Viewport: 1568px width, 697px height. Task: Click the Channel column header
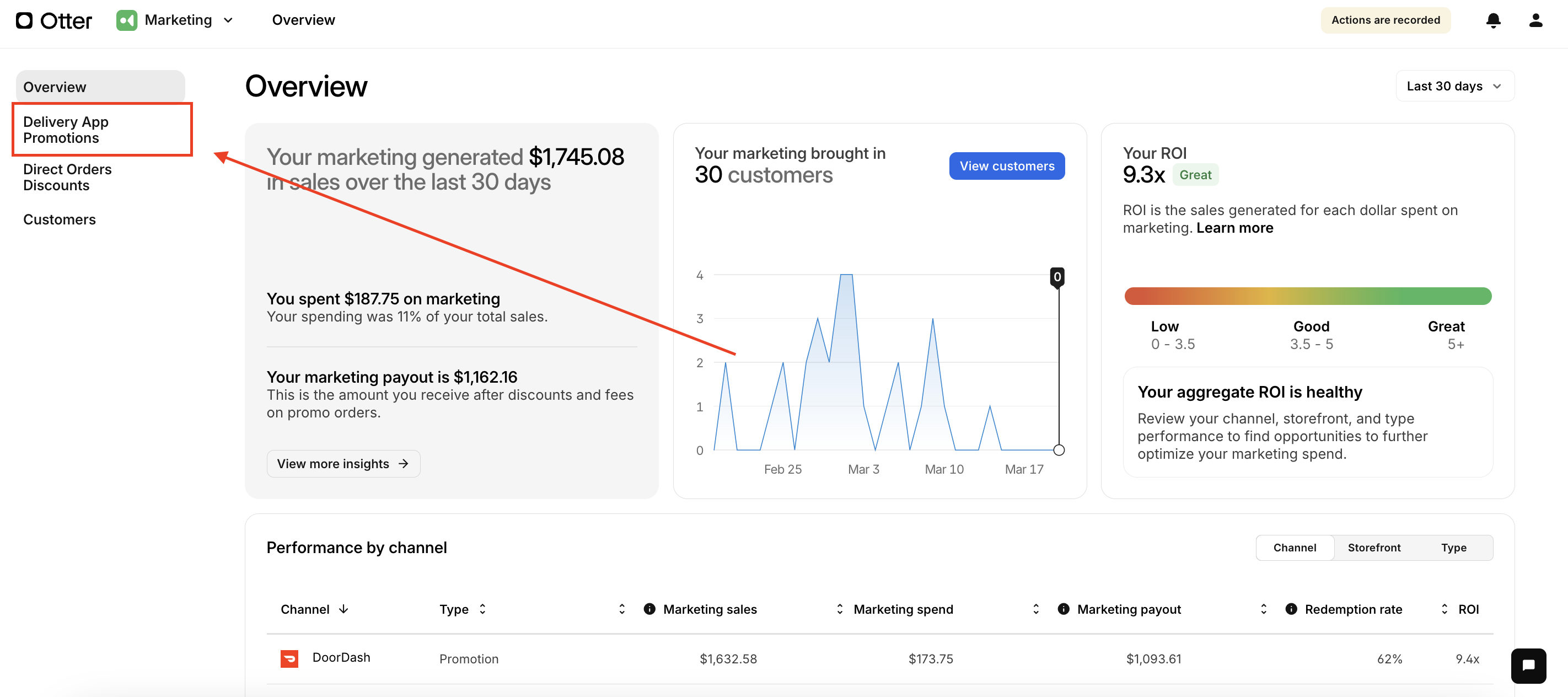[x=305, y=609]
